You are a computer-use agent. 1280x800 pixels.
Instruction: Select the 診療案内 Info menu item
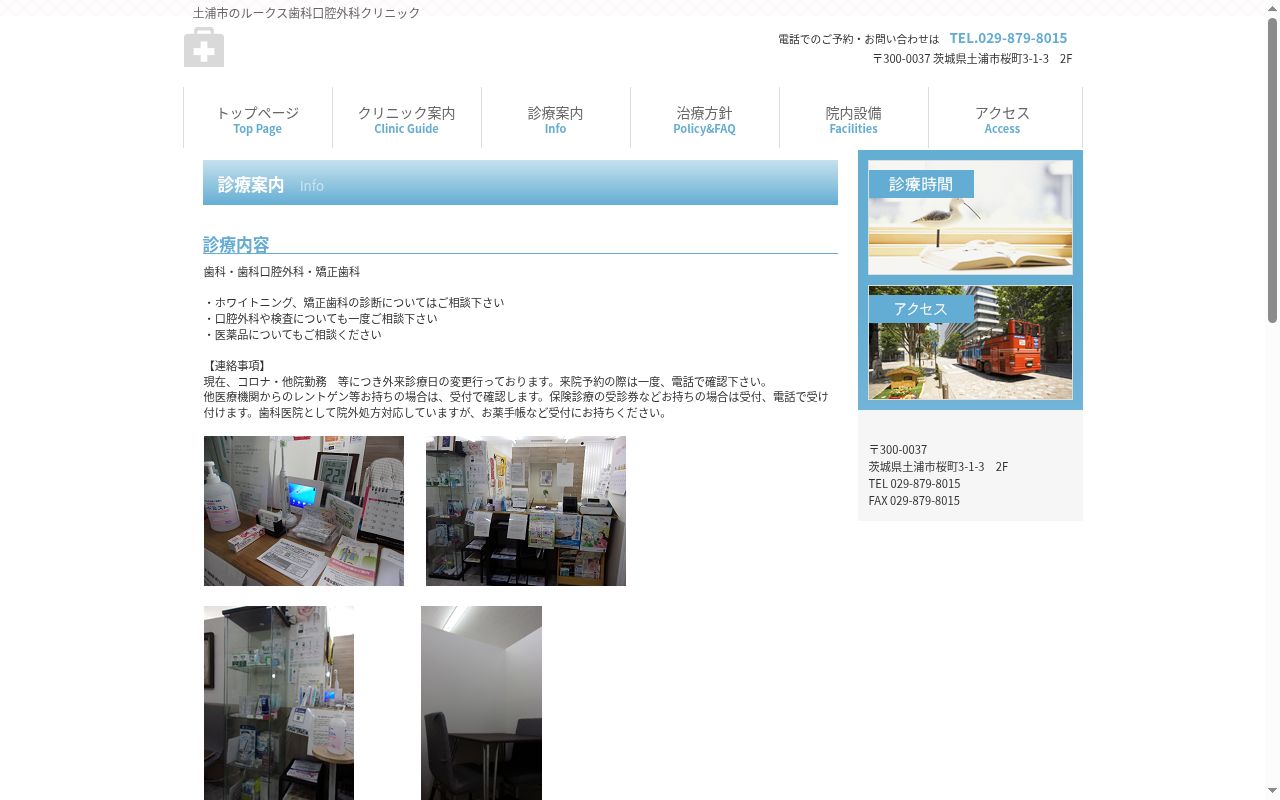(x=555, y=119)
